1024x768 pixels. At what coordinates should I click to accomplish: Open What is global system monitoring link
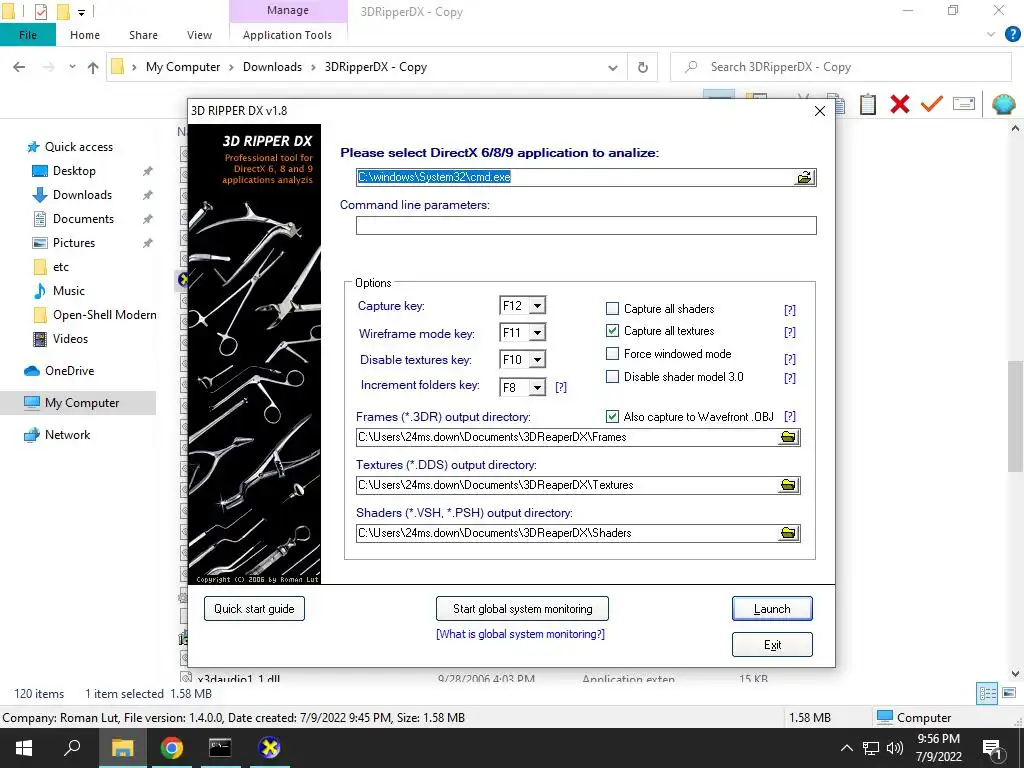[x=520, y=634]
